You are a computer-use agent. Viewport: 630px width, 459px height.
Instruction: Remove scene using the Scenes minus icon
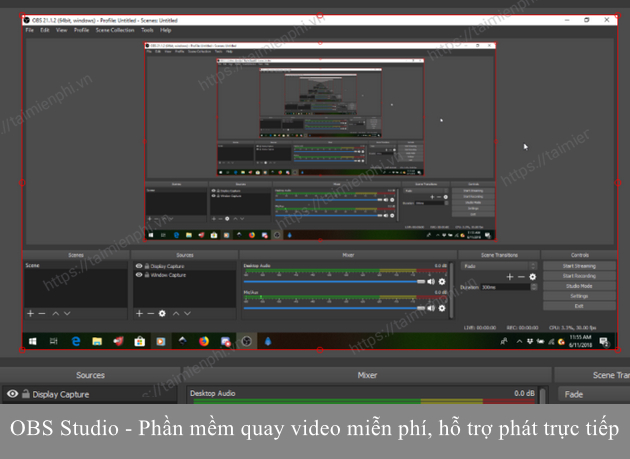[x=42, y=314]
